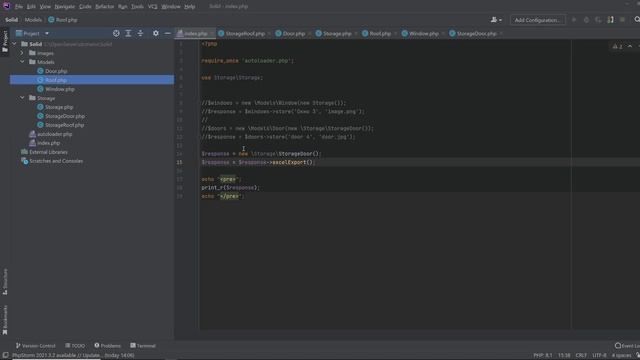Click the Run icon in toolbar

574,20
